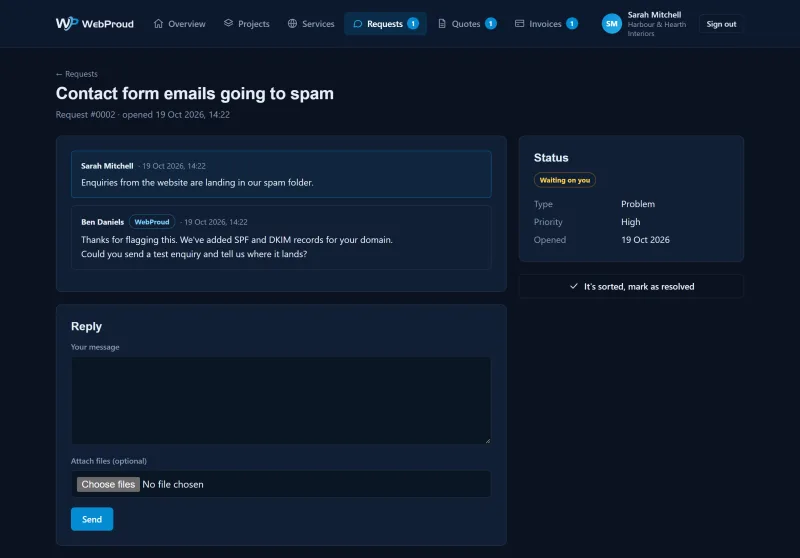Screen dimensions: 800x558
Task: Click the Requests notification badge
Action: click(413, 24)
